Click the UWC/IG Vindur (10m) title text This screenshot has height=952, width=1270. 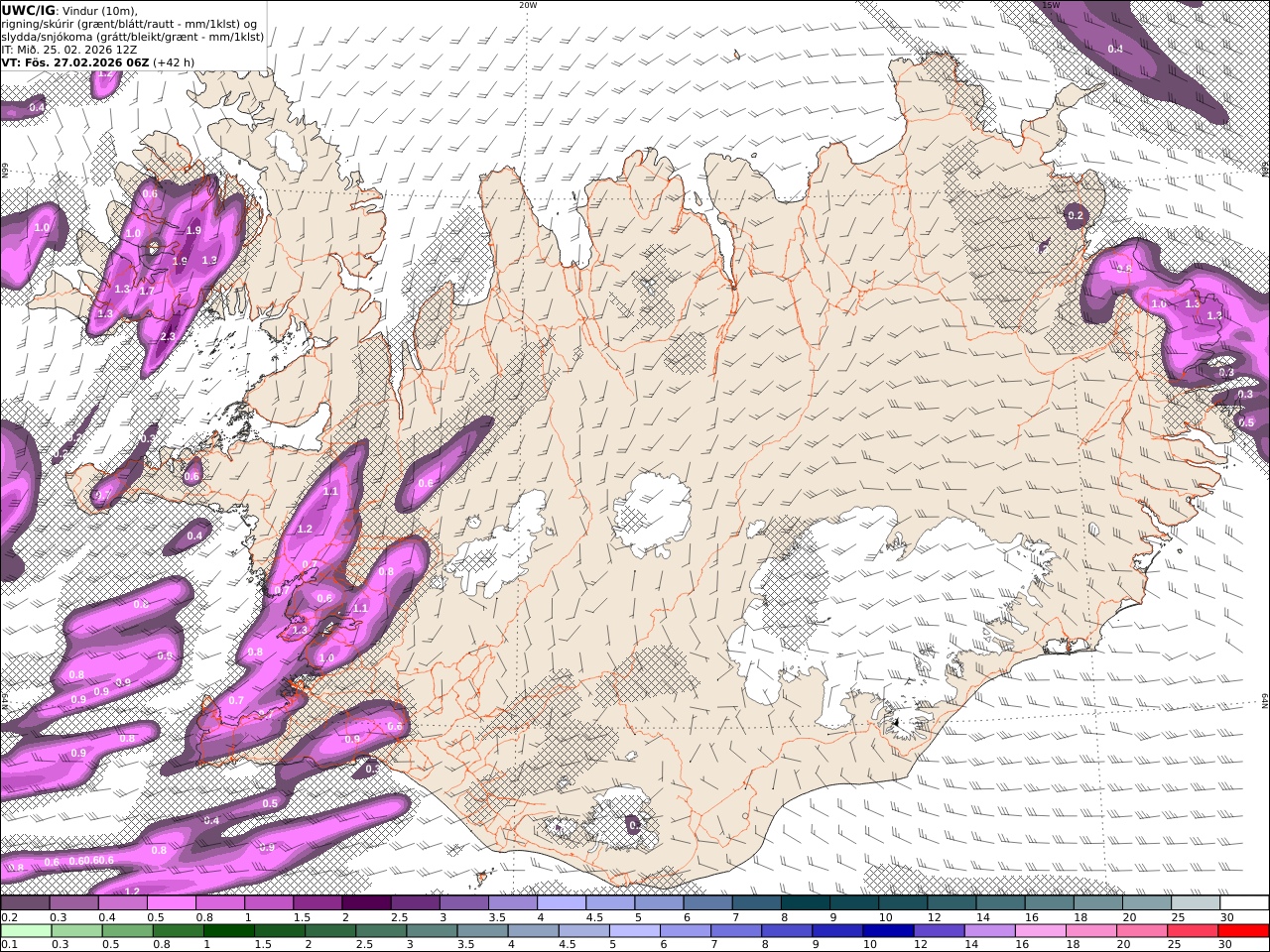click(69, 10)
